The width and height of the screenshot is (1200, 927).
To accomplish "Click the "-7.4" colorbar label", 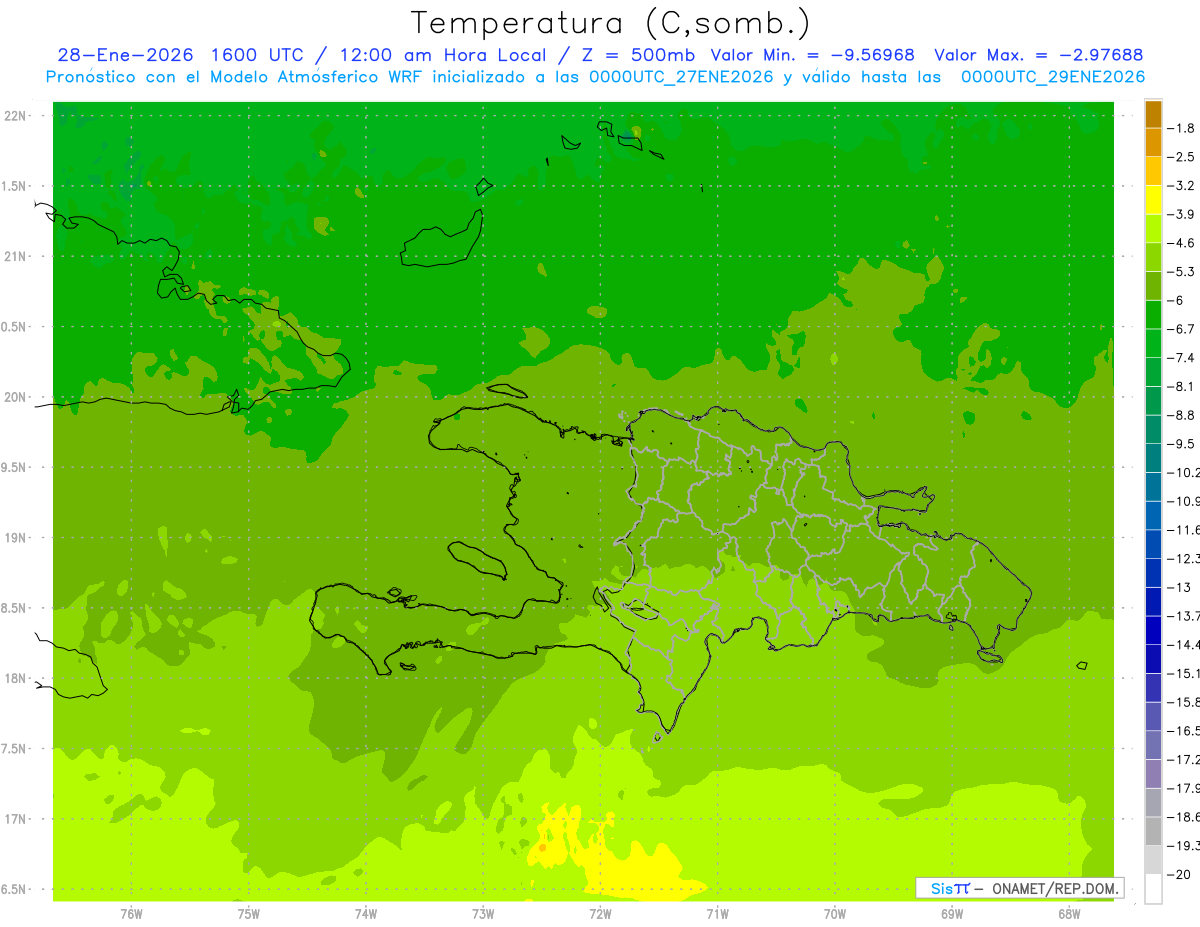I will [1183, 357].
